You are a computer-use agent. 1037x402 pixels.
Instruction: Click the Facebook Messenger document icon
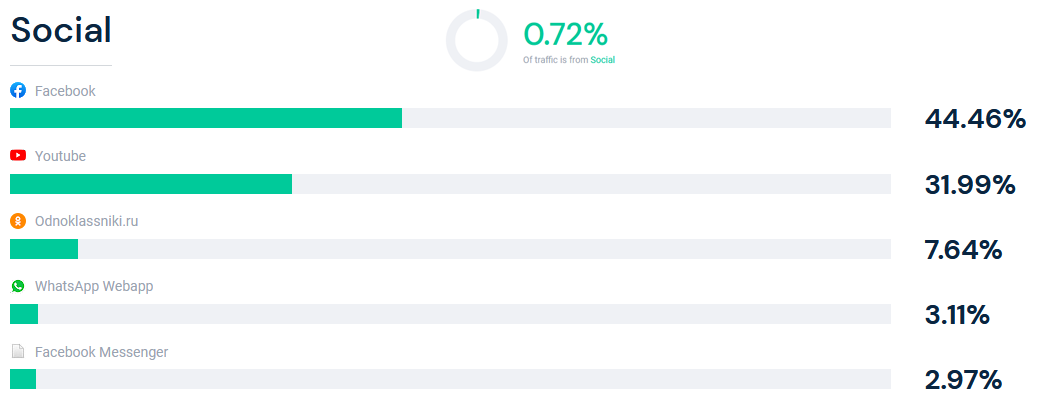point(18,351)
